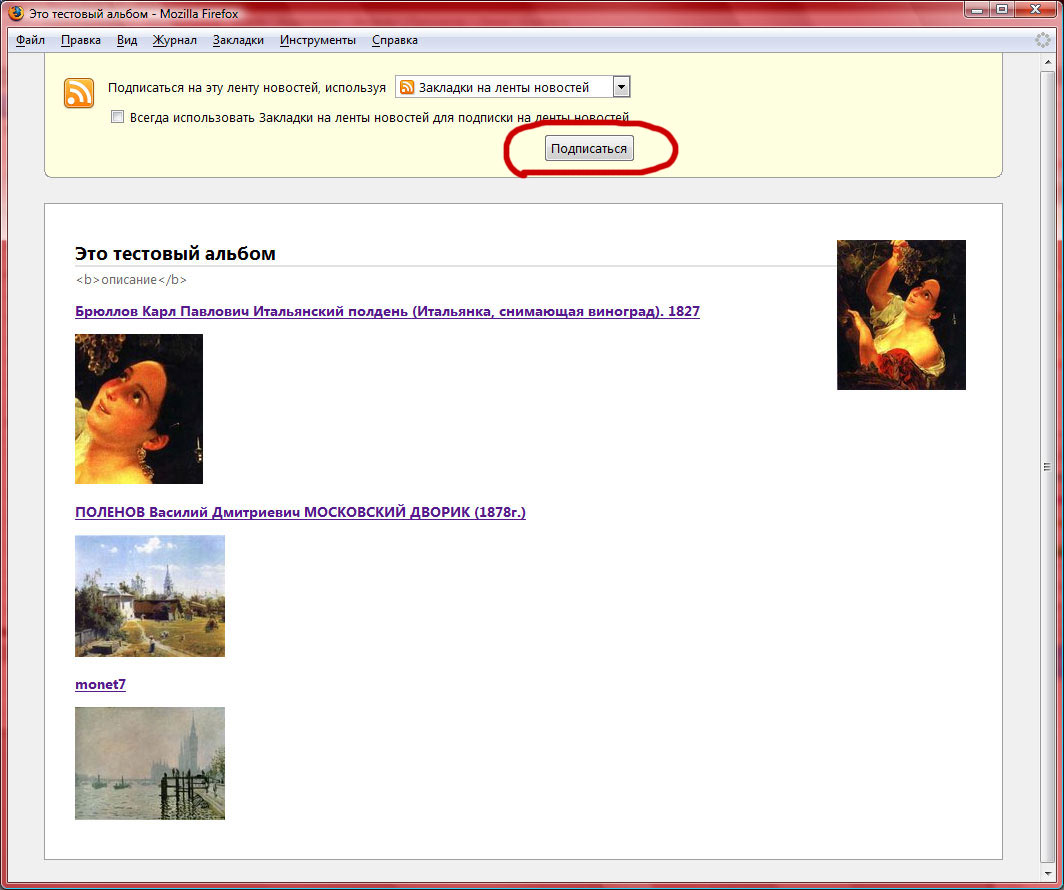Click the scrollbar up arrow

pyautogui.click(x=1047, y=62)
